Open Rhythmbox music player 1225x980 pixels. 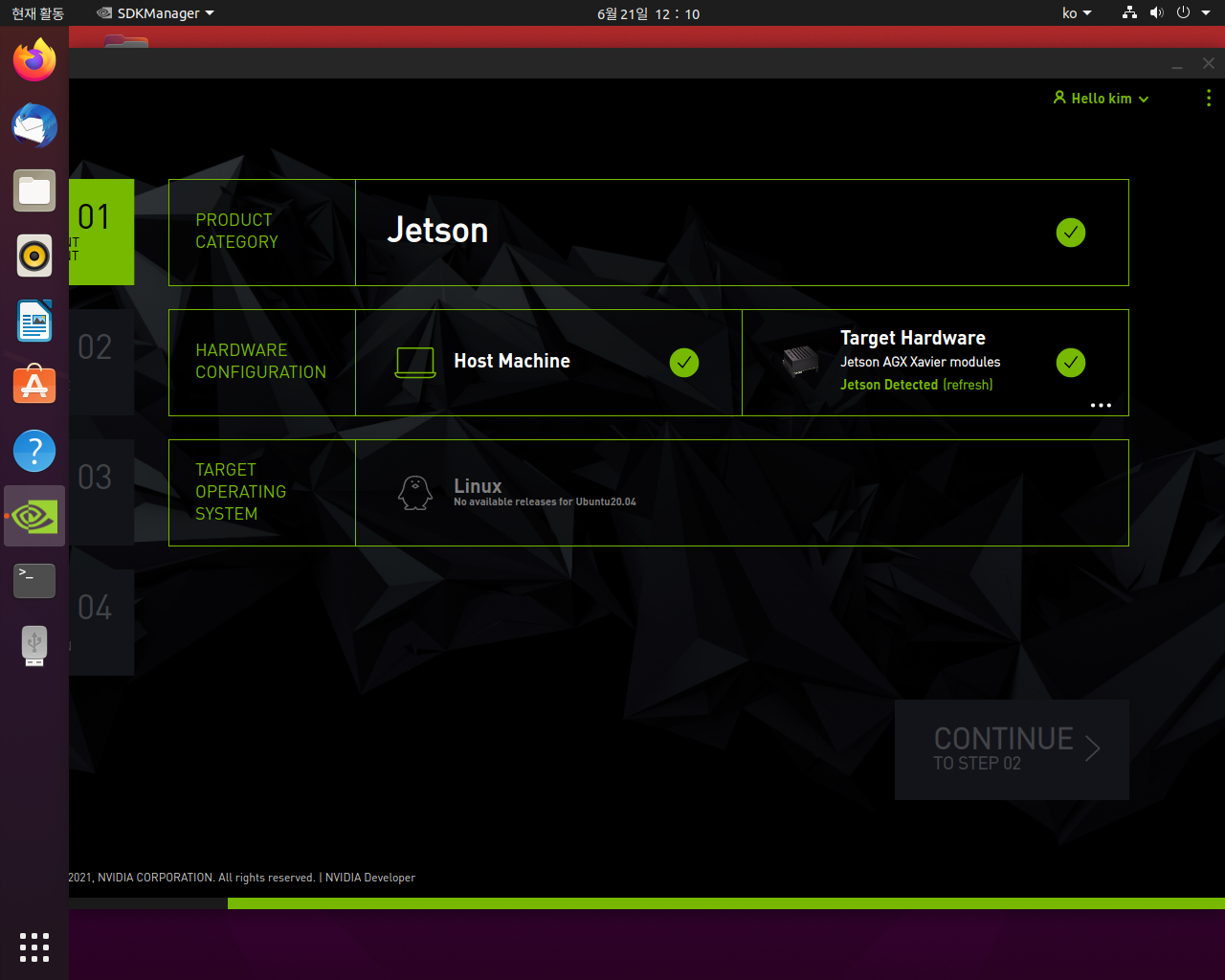(x=34, y=256)
